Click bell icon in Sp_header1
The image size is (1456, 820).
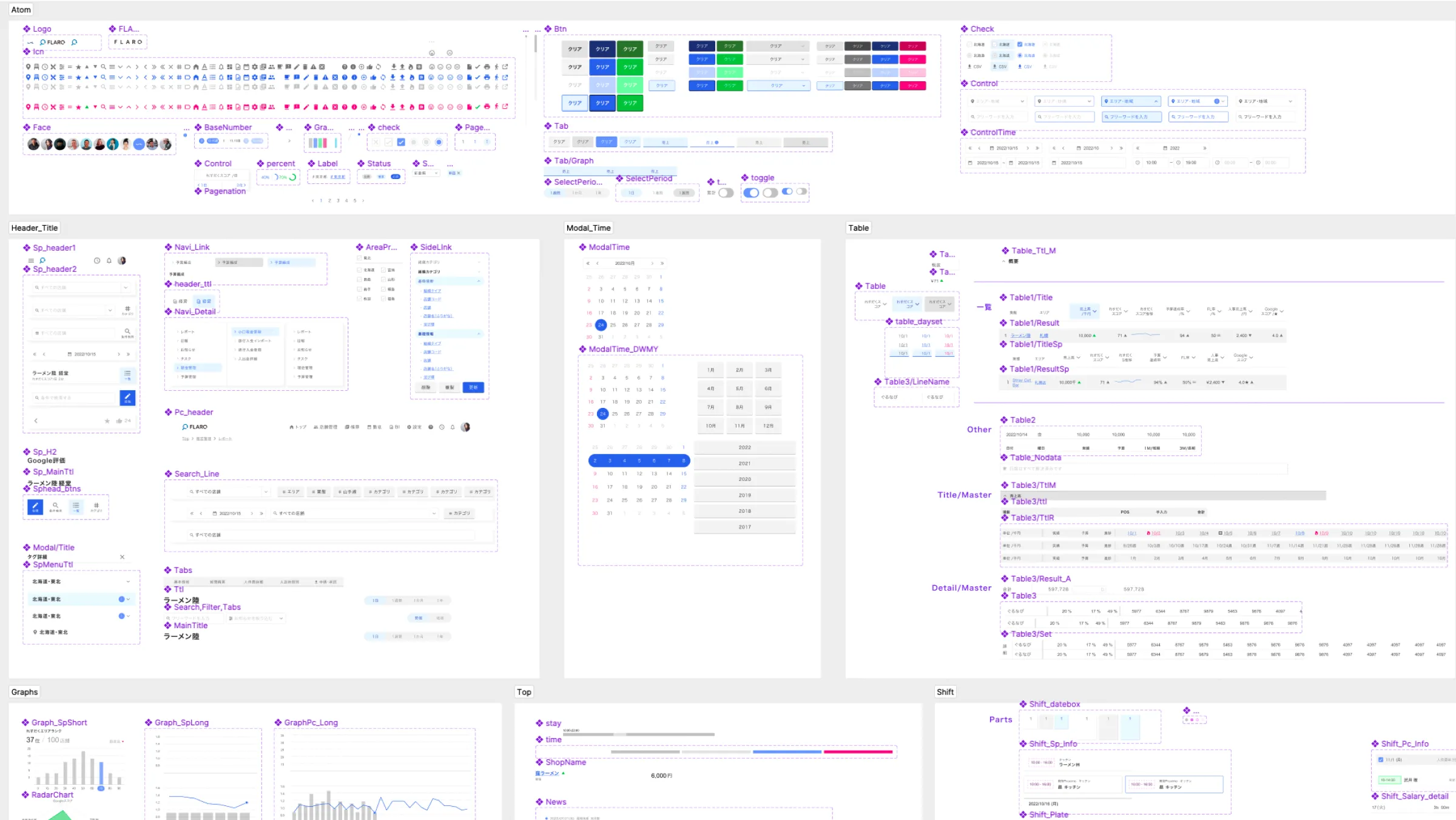point(109,261)
